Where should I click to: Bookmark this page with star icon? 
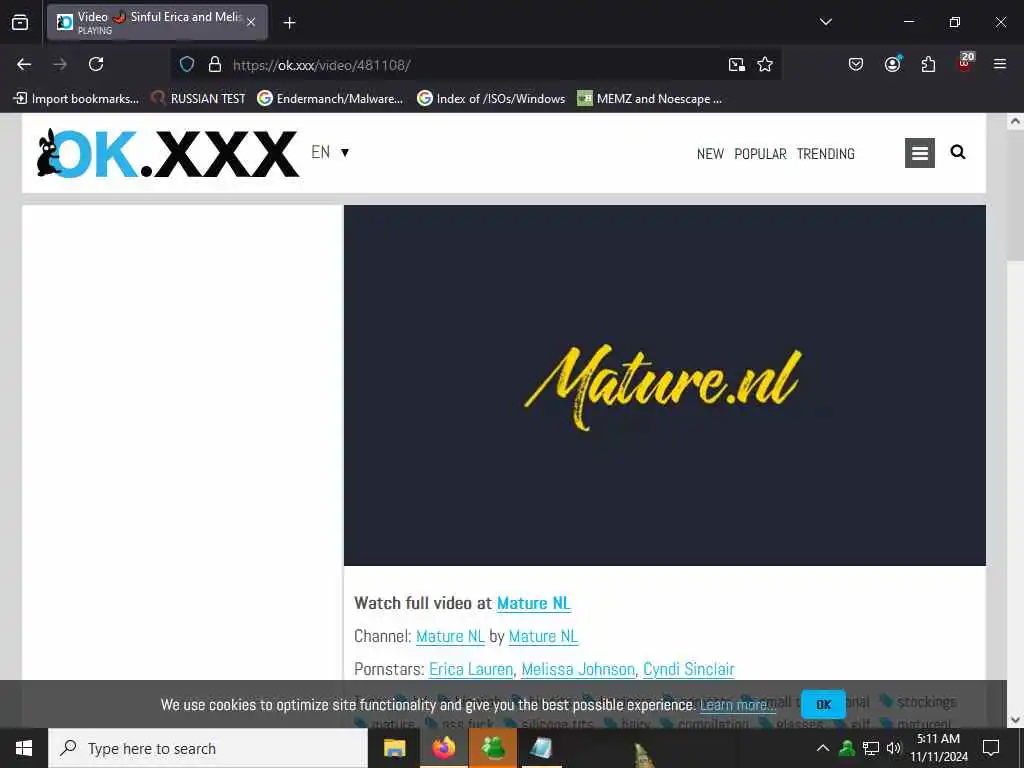pos(765,64)
